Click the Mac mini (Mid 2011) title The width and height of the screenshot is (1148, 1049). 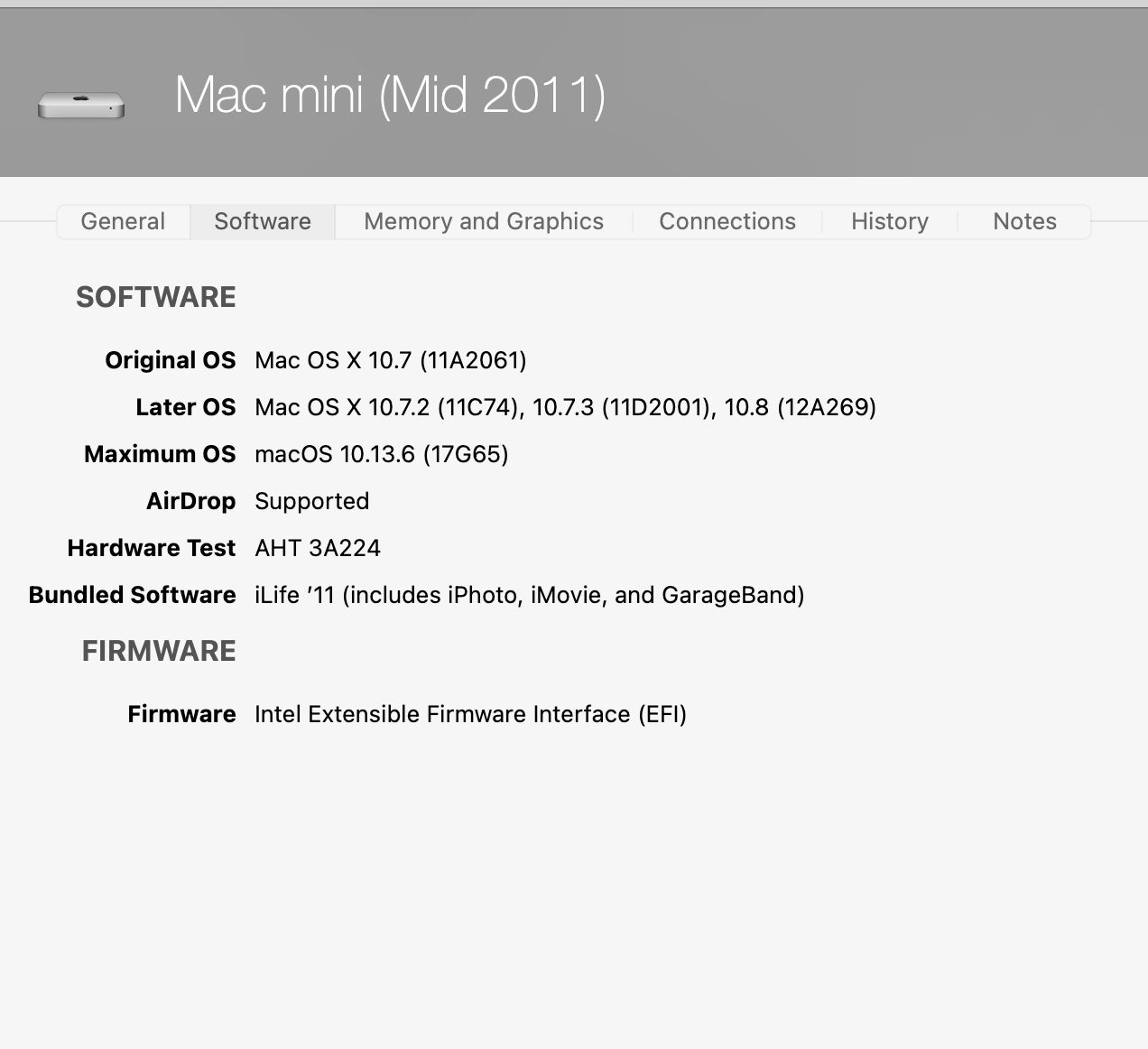click(390, 95)
